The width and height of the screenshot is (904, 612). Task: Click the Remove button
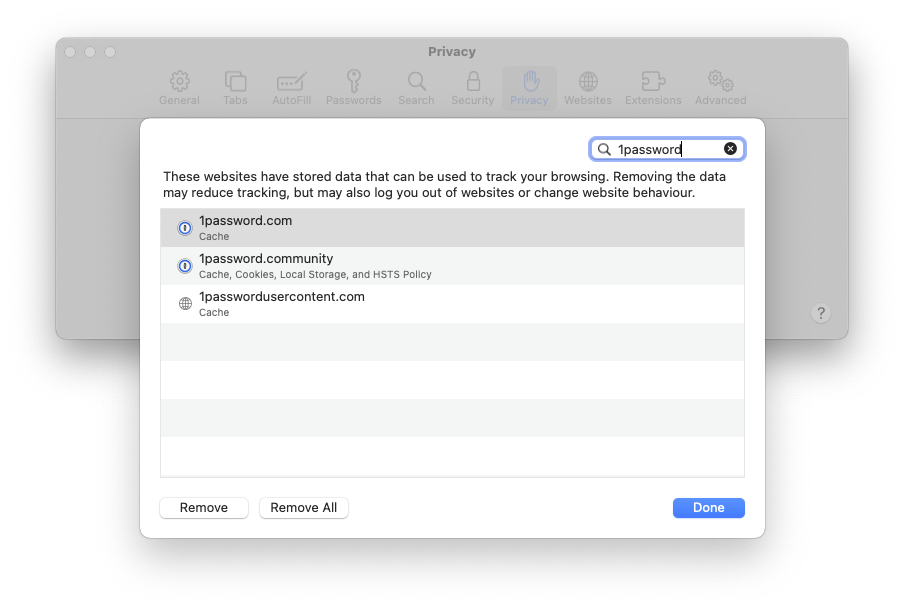pos(204,508)
